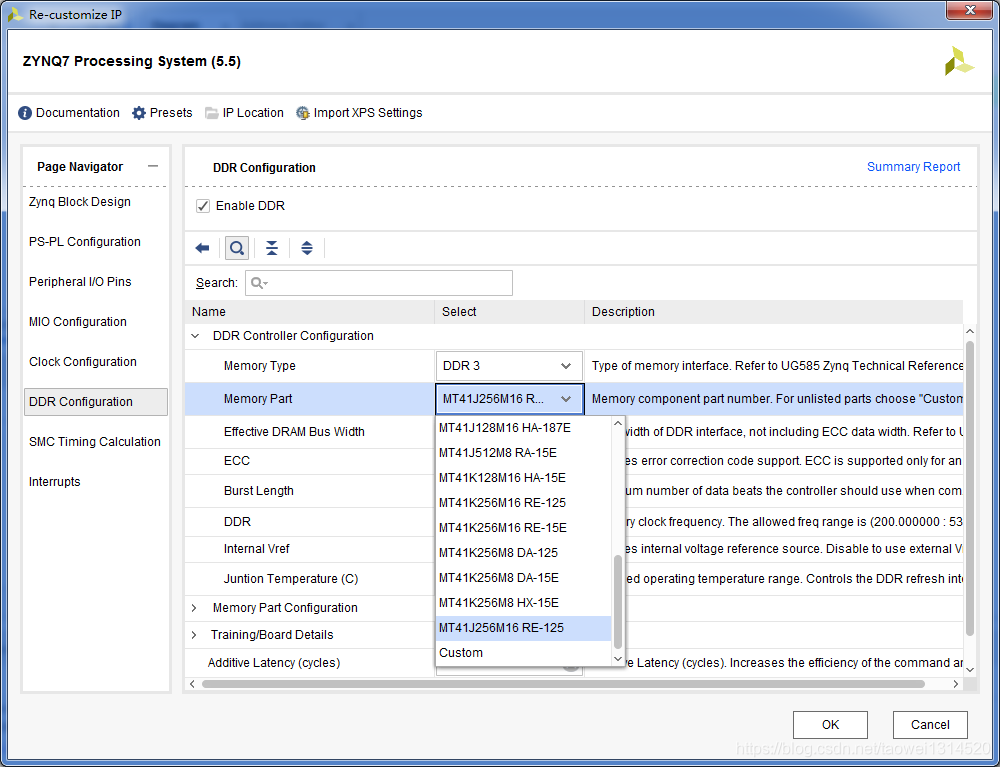
Task: Select MT41J128M16 HA-187E from list
Action: (524, 428)
